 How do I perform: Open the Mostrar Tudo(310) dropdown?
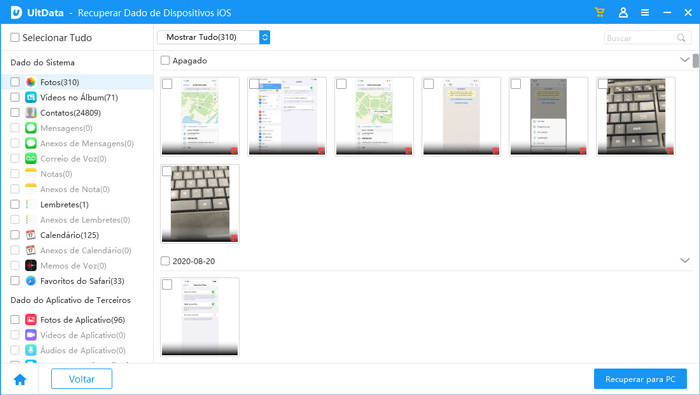coord(213,37)
